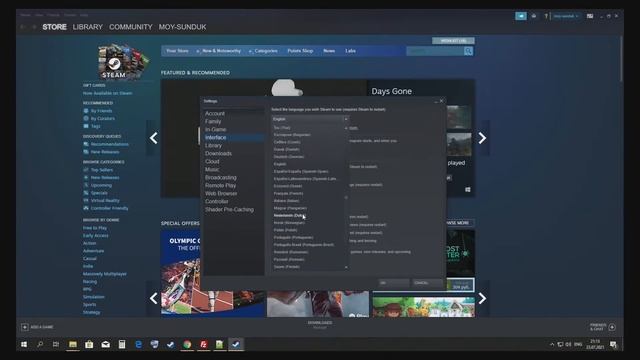Show next special offers with right arrow
Screen dimensions: 640x360
pyautogui.click(x=482, y=298)
